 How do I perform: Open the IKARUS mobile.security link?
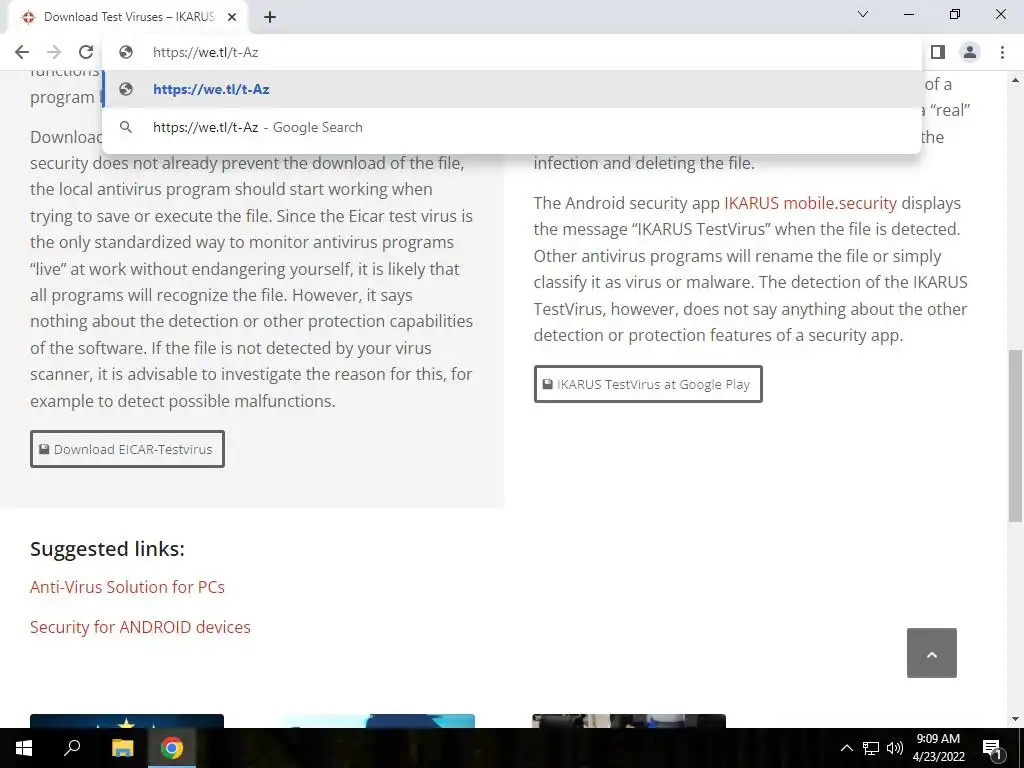[810, 203]
